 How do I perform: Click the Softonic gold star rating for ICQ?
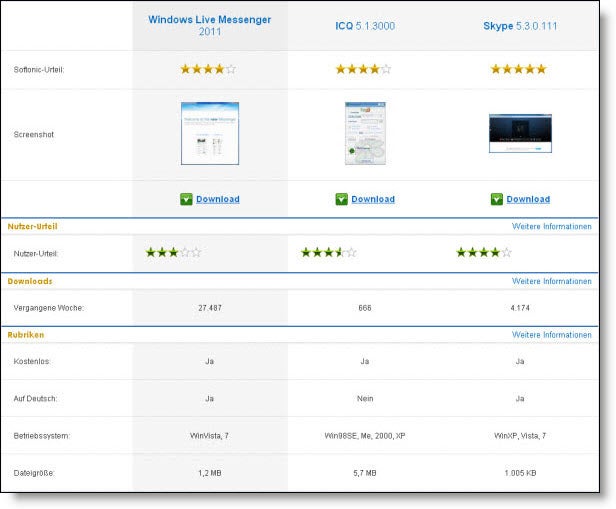tap(363, 69)
